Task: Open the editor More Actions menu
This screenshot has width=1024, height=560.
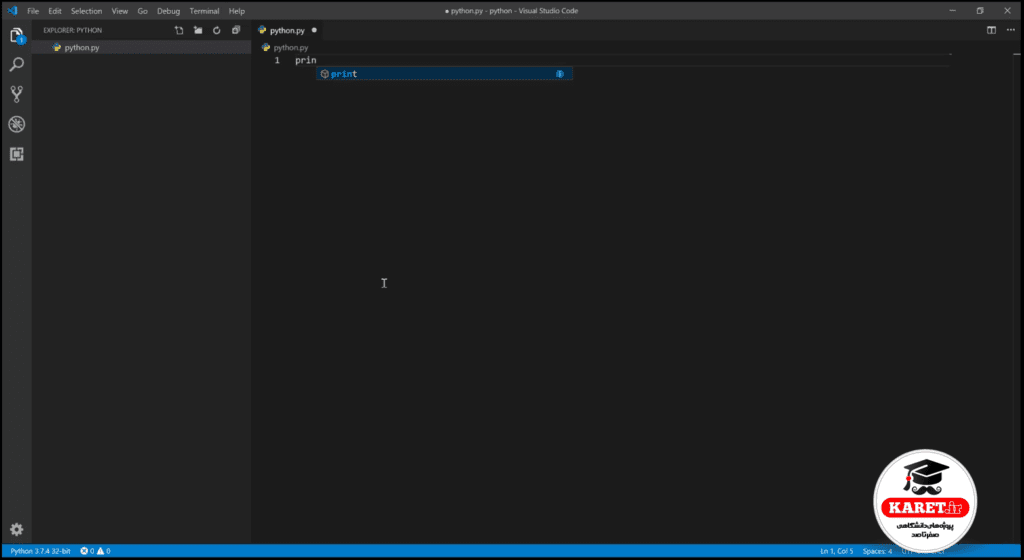Action: [1010, 30]
